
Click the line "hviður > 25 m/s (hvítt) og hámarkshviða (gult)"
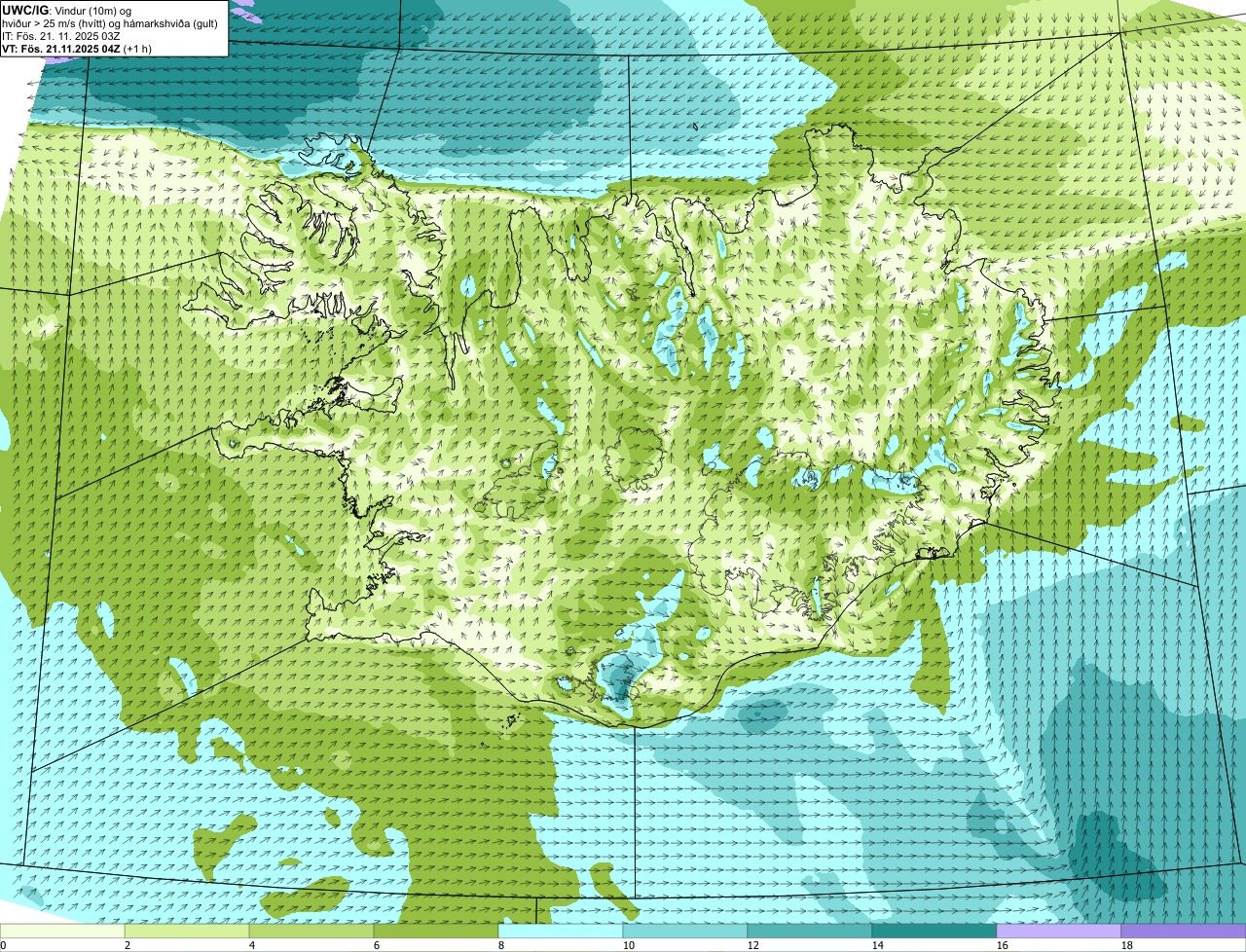[x=110, y=23]
